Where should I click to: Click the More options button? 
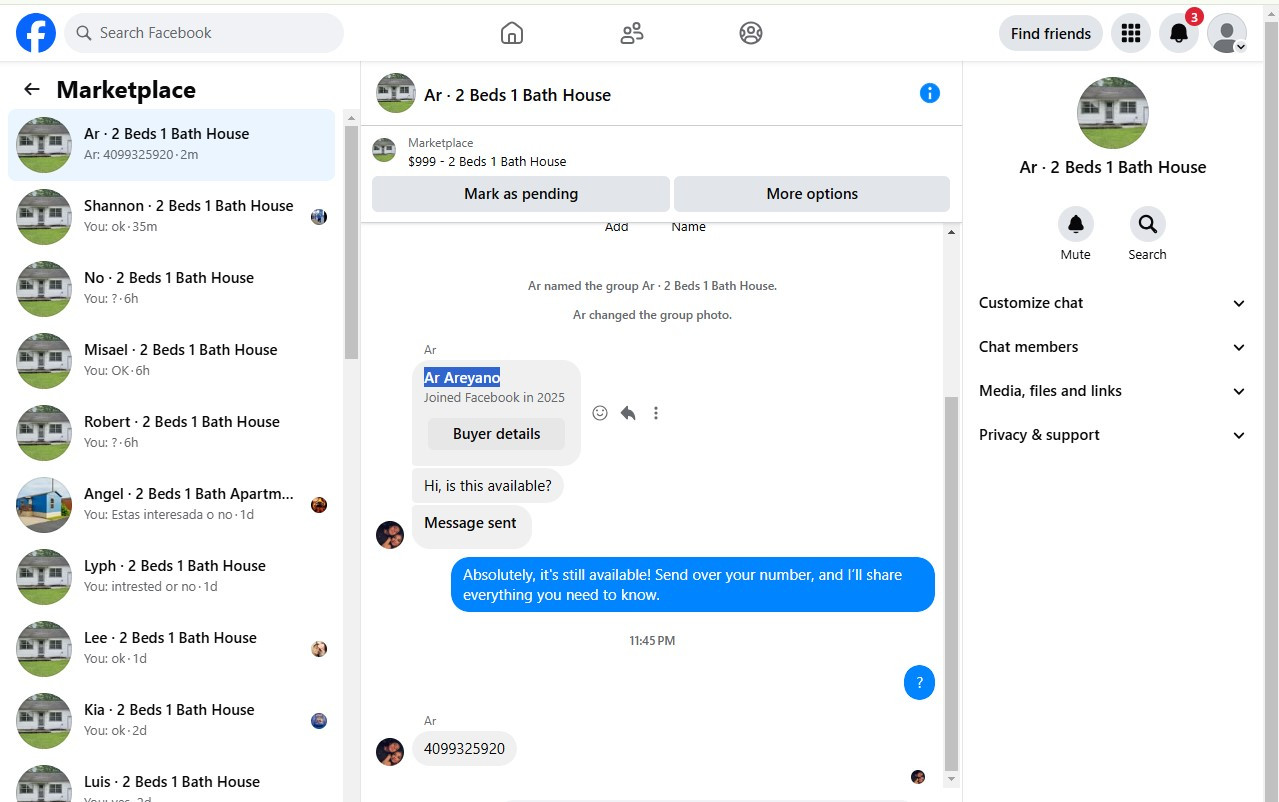[x=812, y=194]
